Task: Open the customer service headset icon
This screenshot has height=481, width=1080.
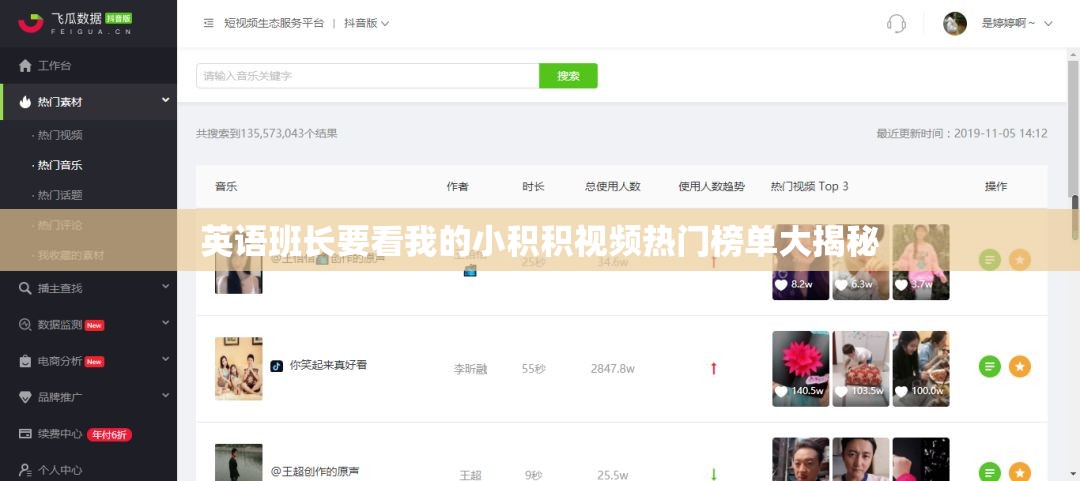Action: pos(896,23)
